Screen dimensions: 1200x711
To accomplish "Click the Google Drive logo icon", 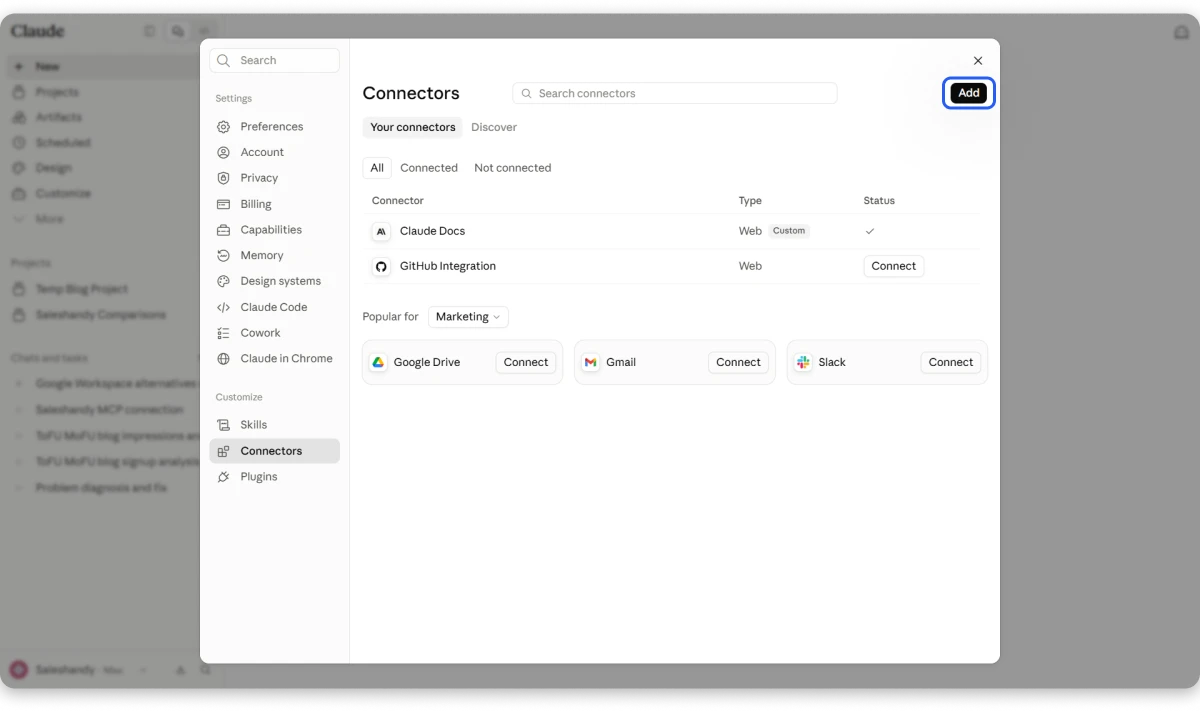I will tap(378, 362).
